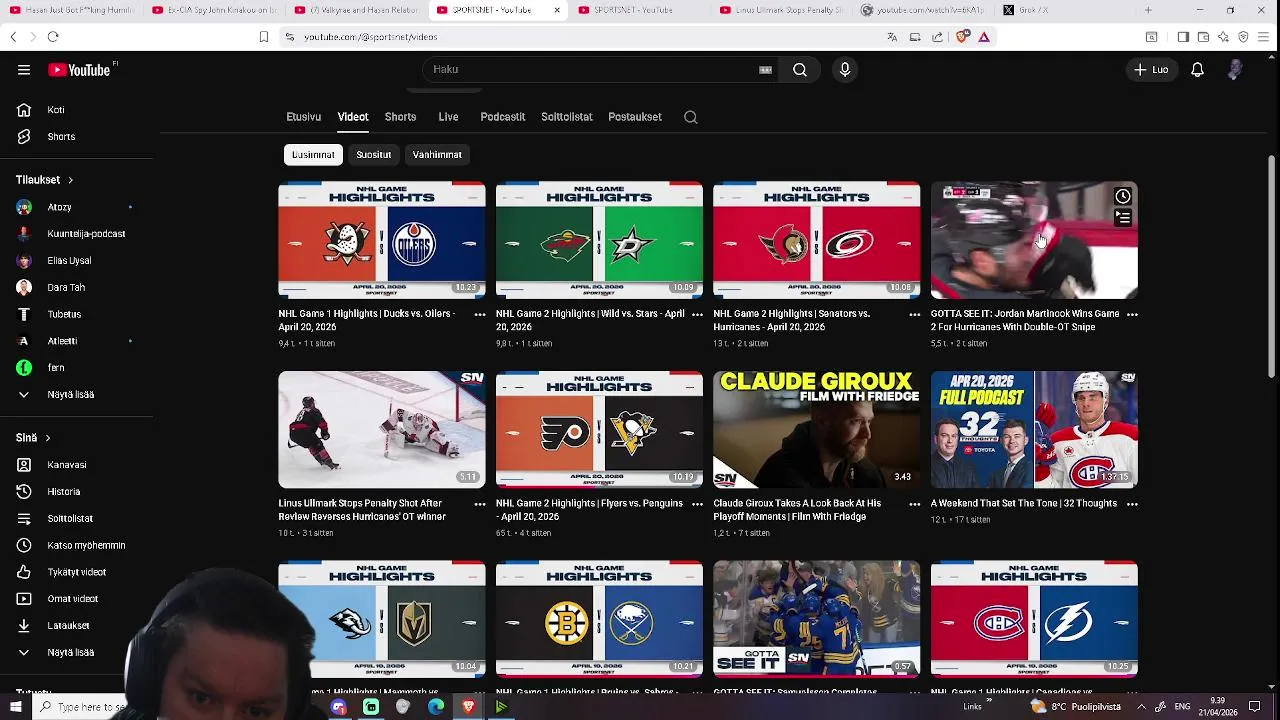
Task: Open Brave Rewards triangle icon
Action: coord(984,37)
